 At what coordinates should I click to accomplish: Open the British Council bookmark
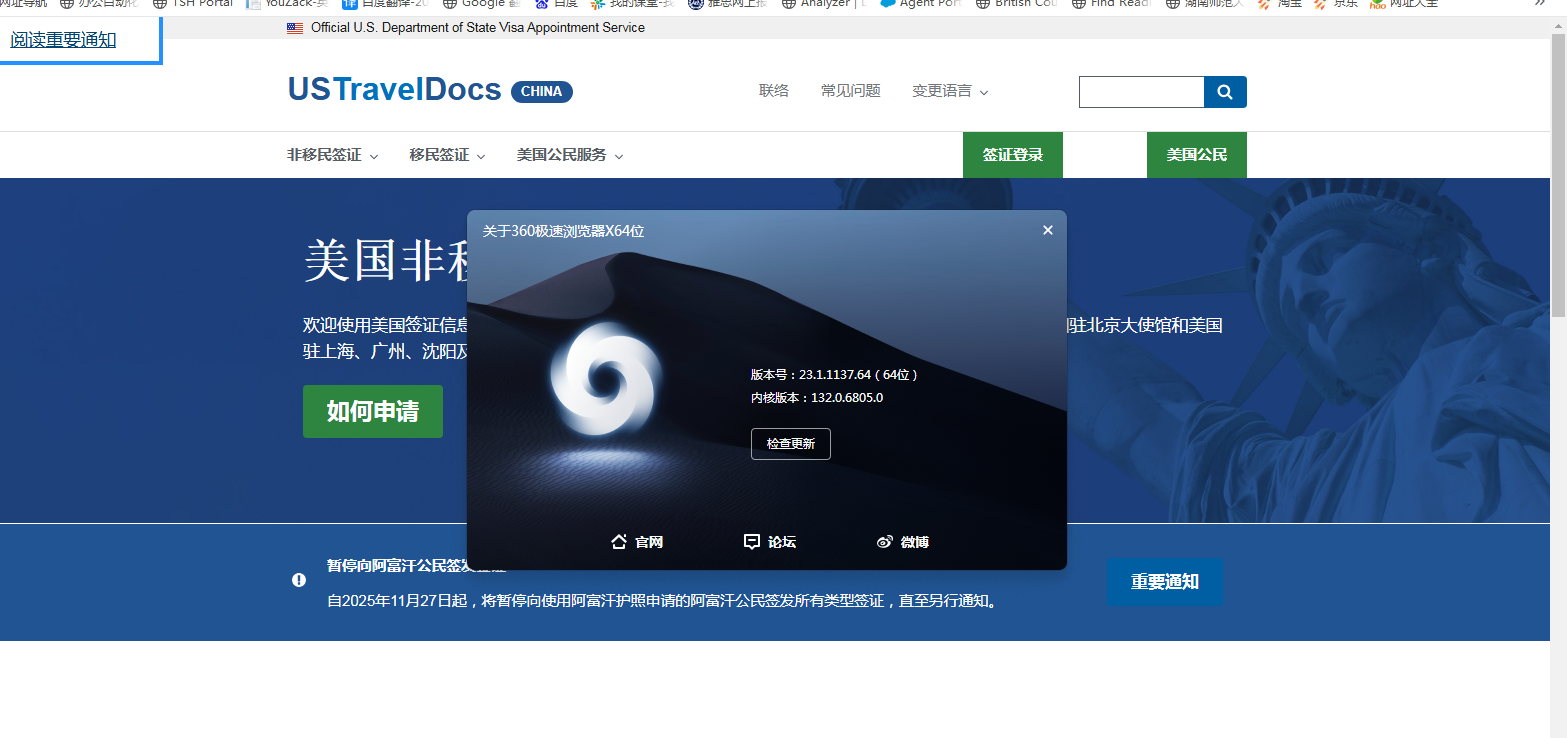point(1017,4)
